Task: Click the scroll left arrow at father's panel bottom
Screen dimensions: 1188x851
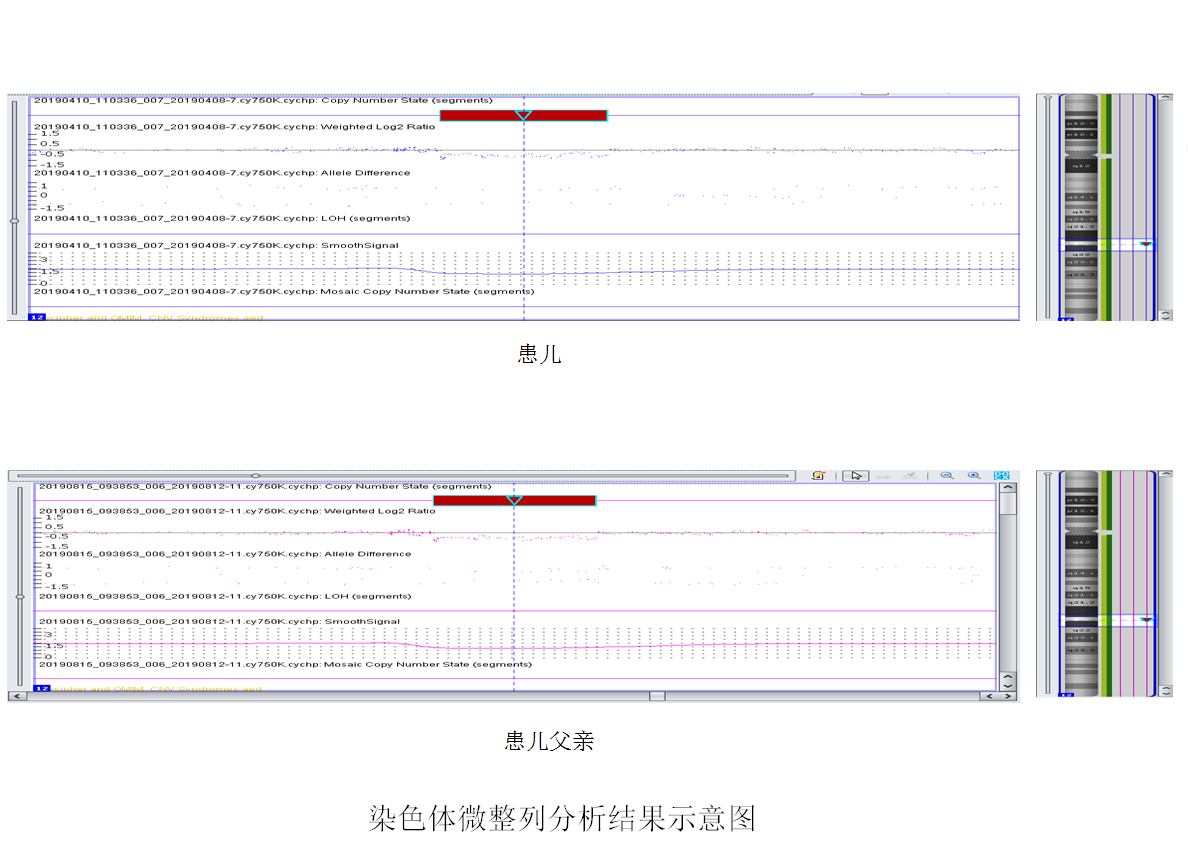Action: pos(14,696)
